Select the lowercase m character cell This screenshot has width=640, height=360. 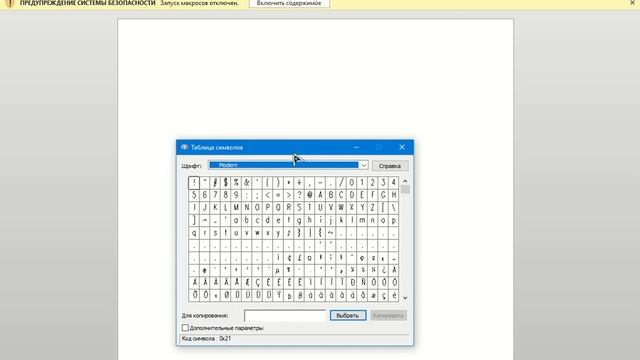tap(362, 220)
